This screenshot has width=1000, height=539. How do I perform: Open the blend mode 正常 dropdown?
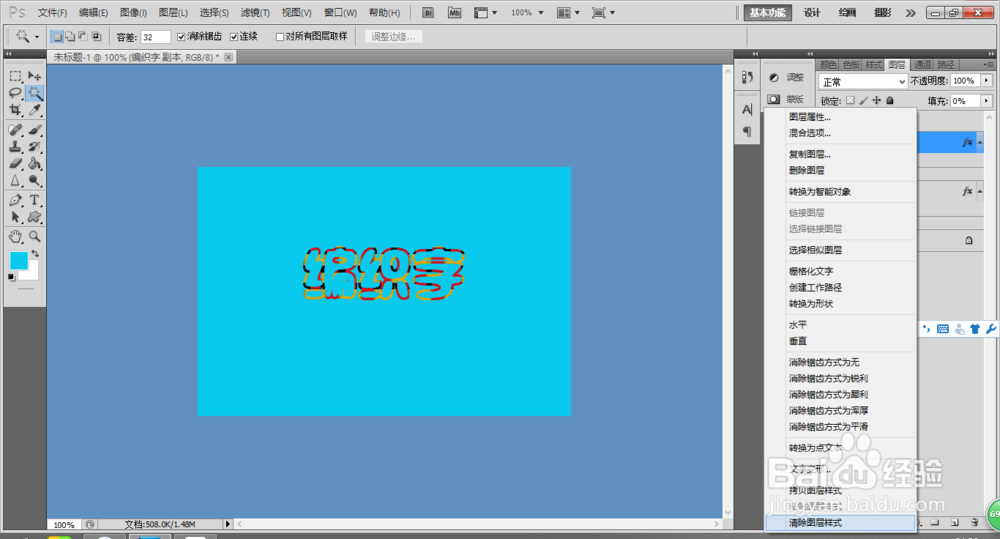[863, 82]
